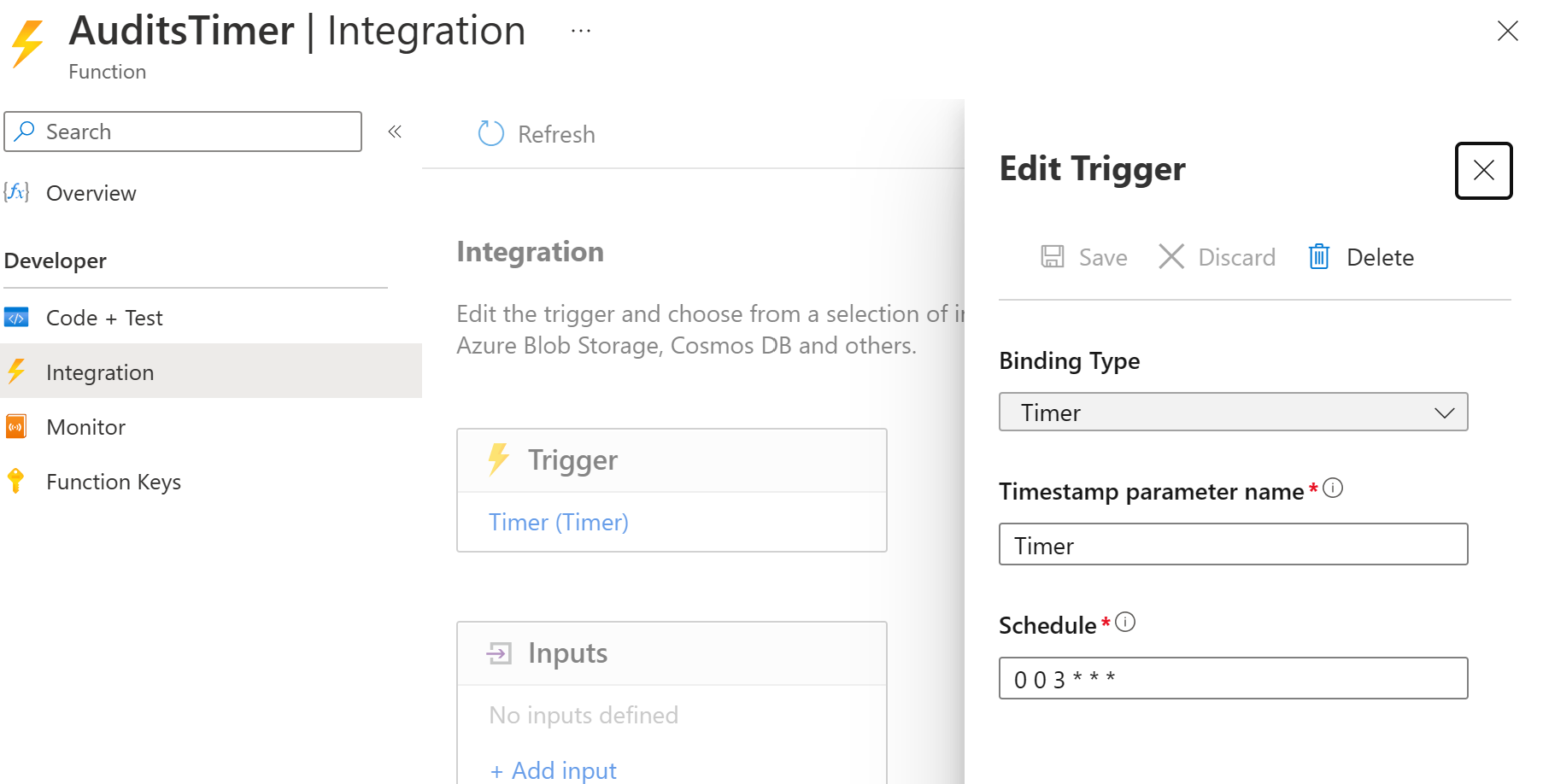Collapse the left sidebar menu

click(395, 132)
